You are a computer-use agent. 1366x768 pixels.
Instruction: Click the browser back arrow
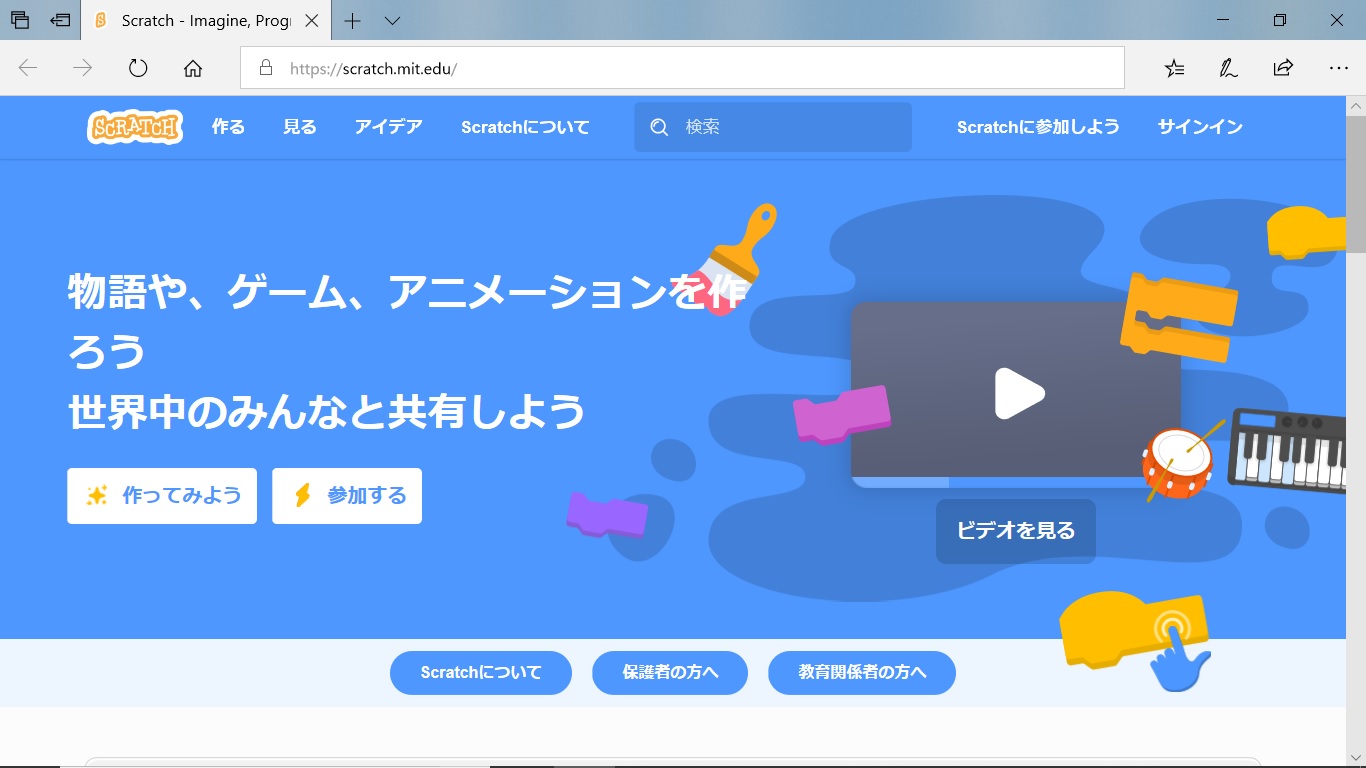pos(28,68)
